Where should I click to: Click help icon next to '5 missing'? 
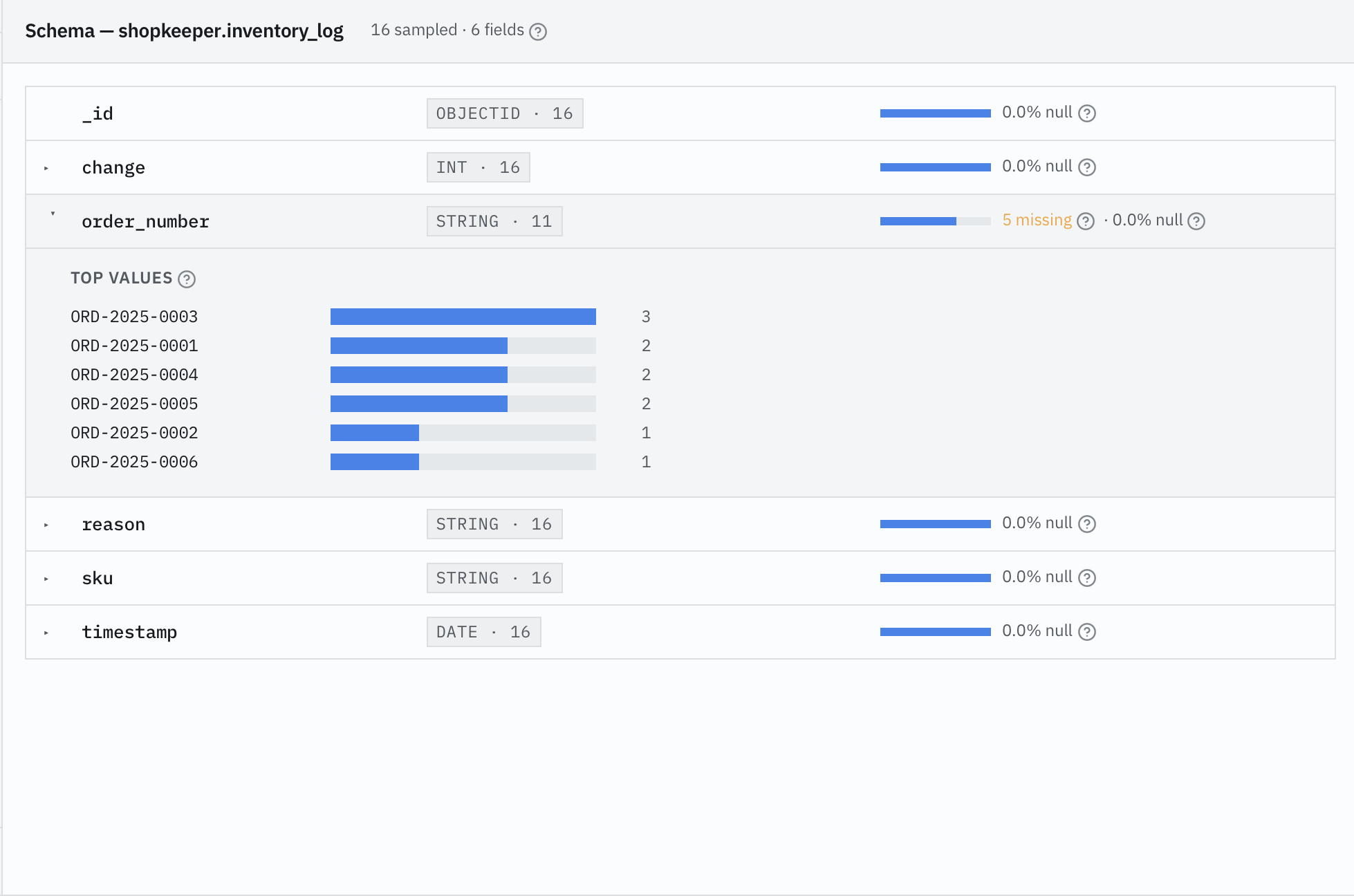point(1086,221)
